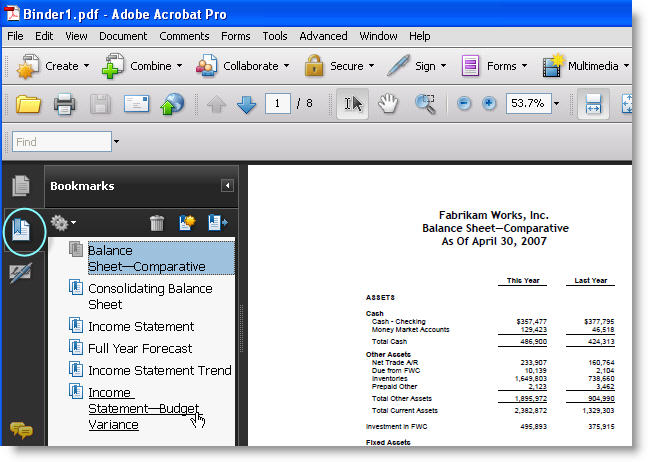Viewport: 648px width, 462px height.
Task: Click the Multimedia film icon
Action: (553, 65)
